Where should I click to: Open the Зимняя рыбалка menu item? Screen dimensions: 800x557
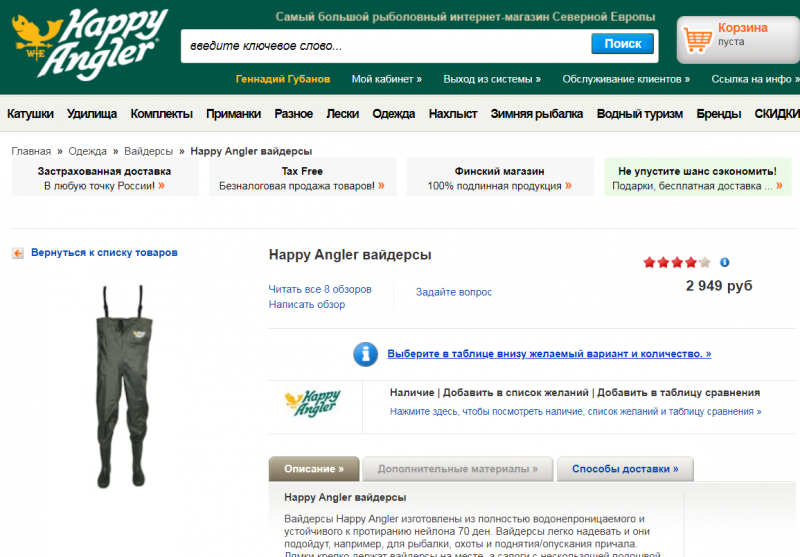click(x=537, y=114)
